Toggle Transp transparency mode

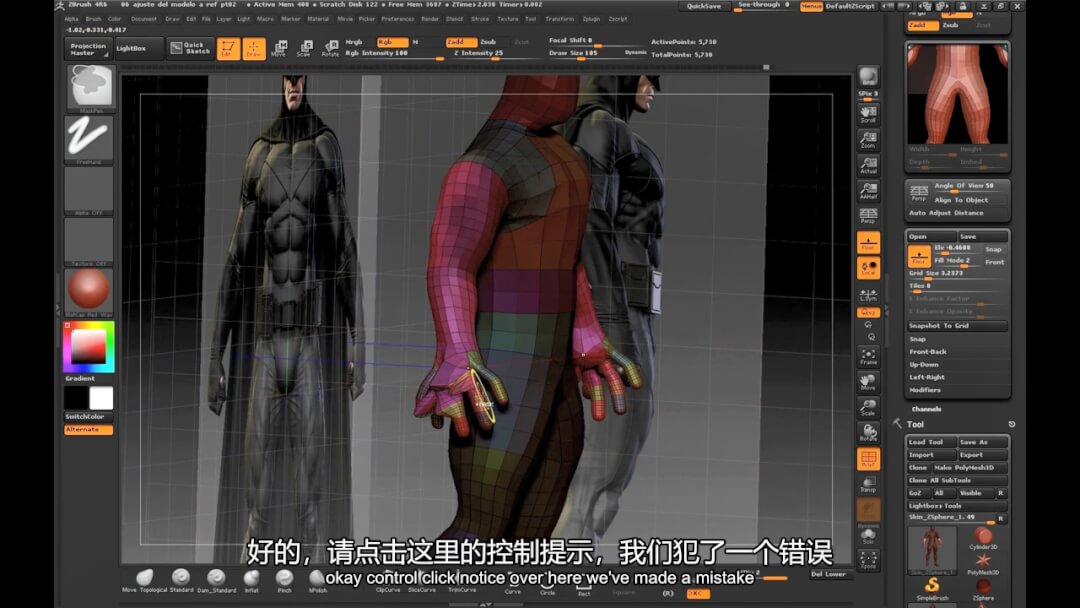click(x=868, y=485)
